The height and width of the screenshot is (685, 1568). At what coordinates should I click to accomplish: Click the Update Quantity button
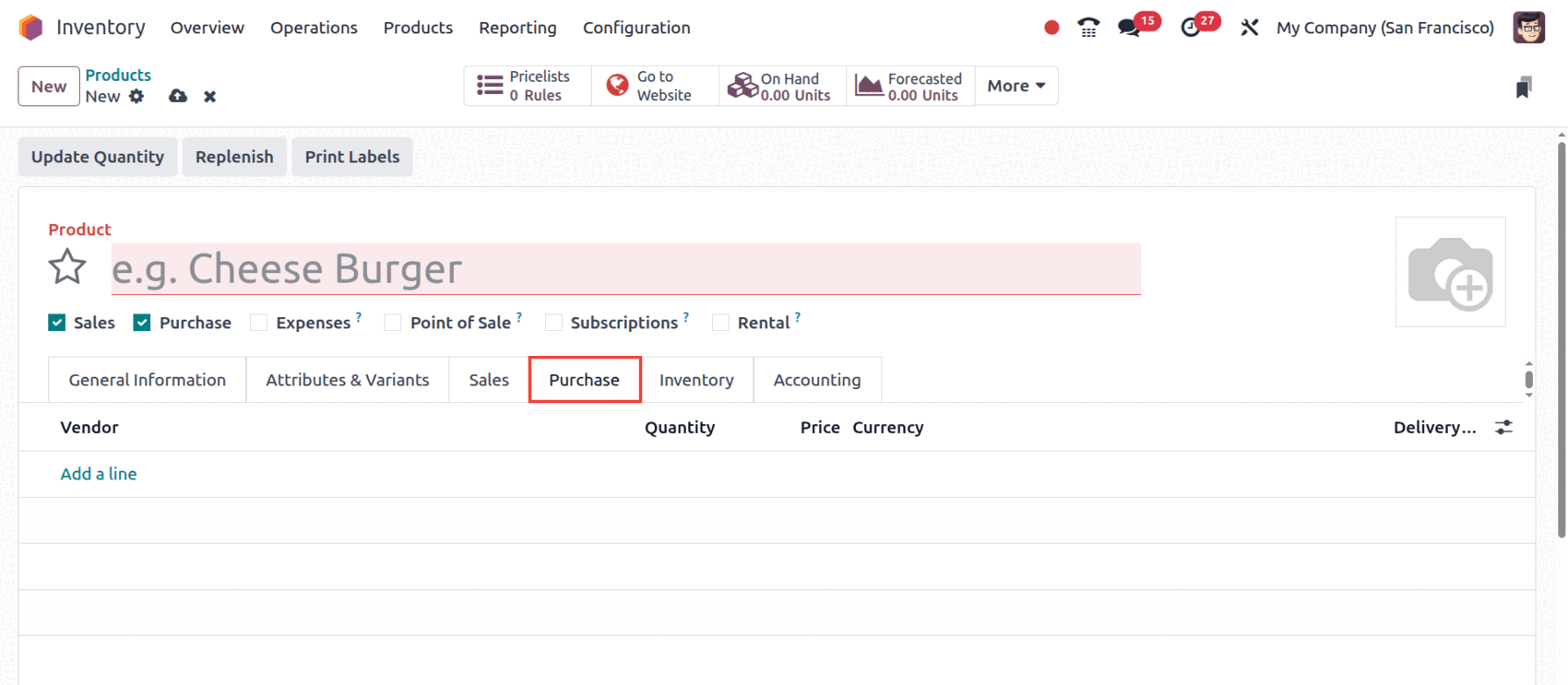(98, 157)
